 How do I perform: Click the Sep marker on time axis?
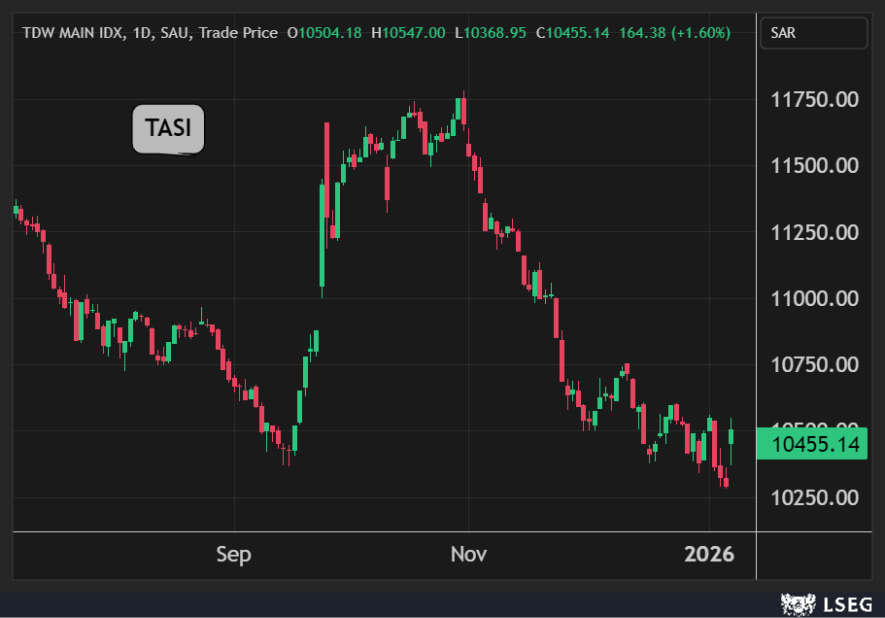(234, 554)
